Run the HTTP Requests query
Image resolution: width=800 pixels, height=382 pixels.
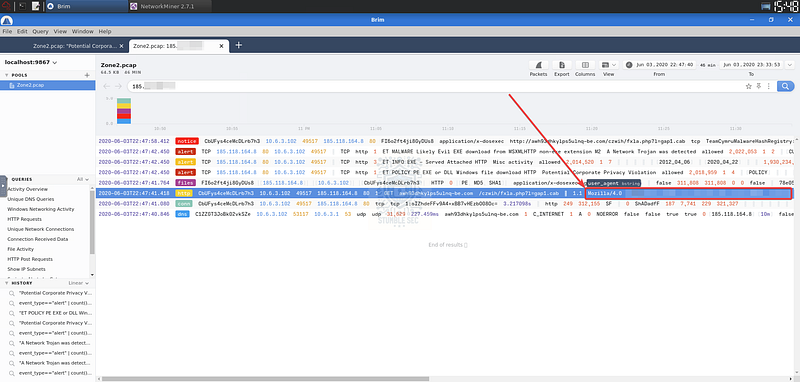[24, 219]
